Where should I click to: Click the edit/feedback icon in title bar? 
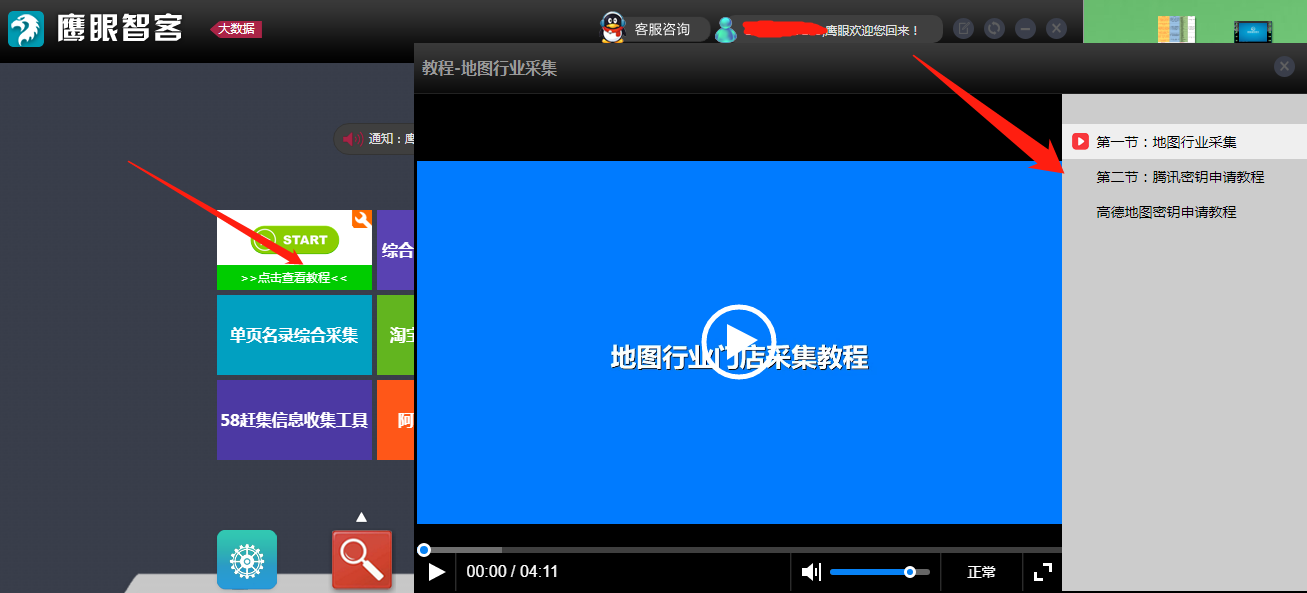(x=963, y=28)
